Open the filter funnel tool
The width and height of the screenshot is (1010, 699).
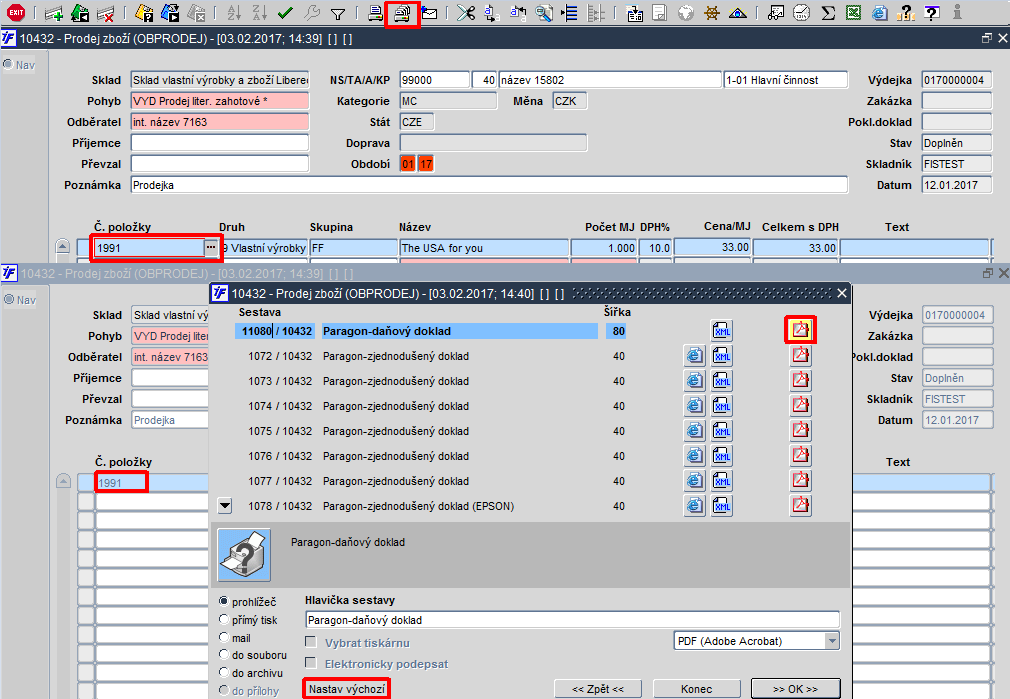(x=338, y=13)
